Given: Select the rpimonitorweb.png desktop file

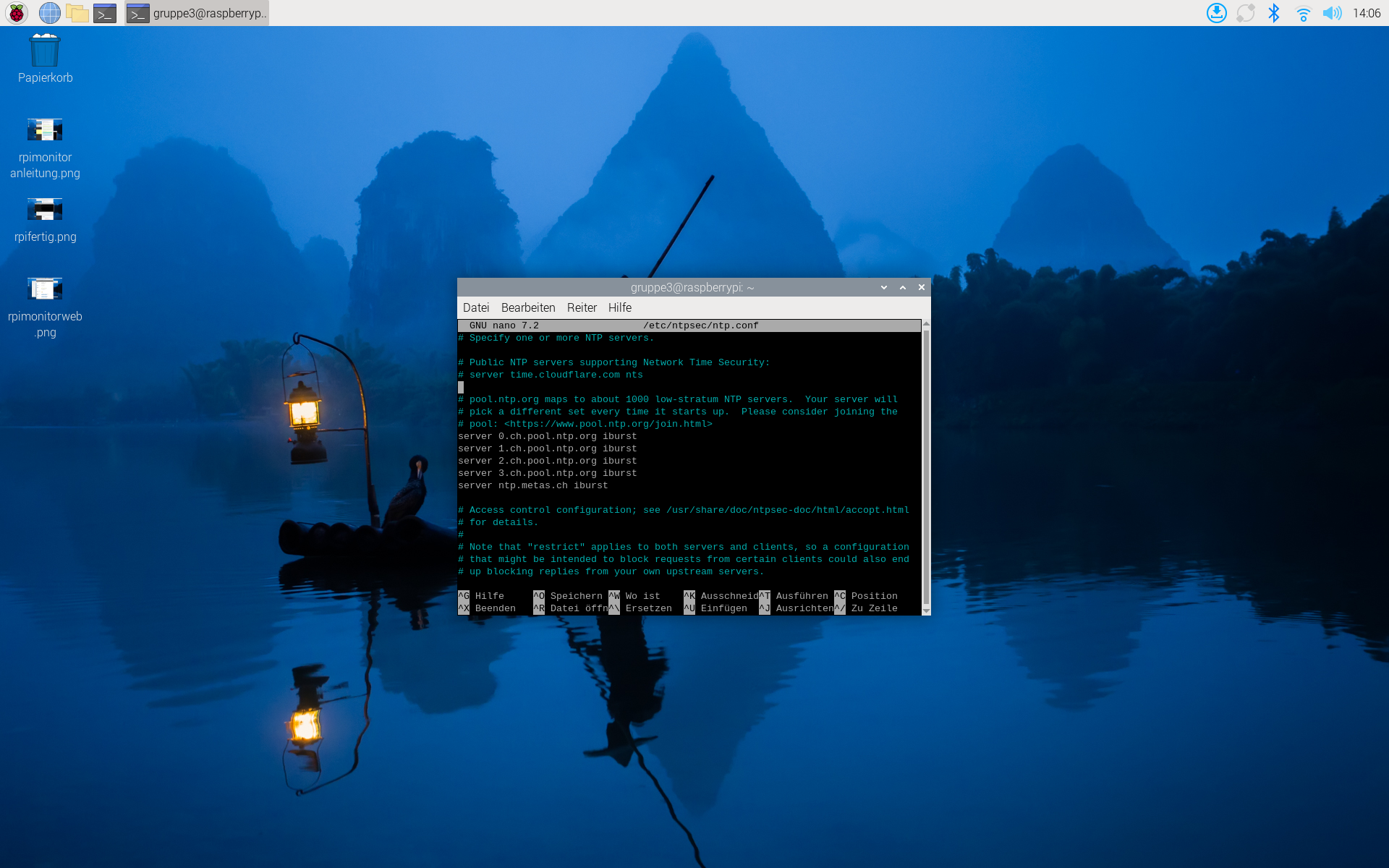Looking at the screenshot, I should (x=45, y=289).
